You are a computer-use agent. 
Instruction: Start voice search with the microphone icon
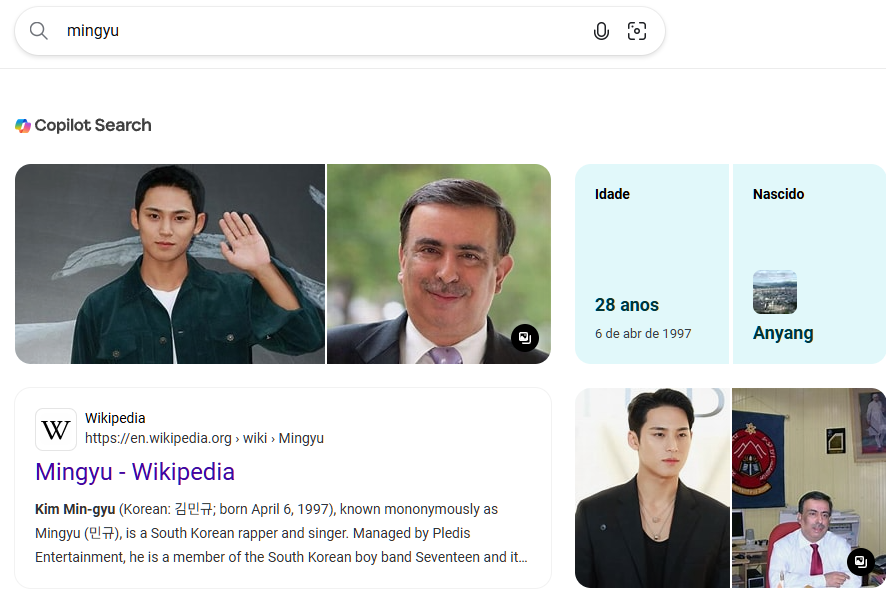(x=601, y=31)
